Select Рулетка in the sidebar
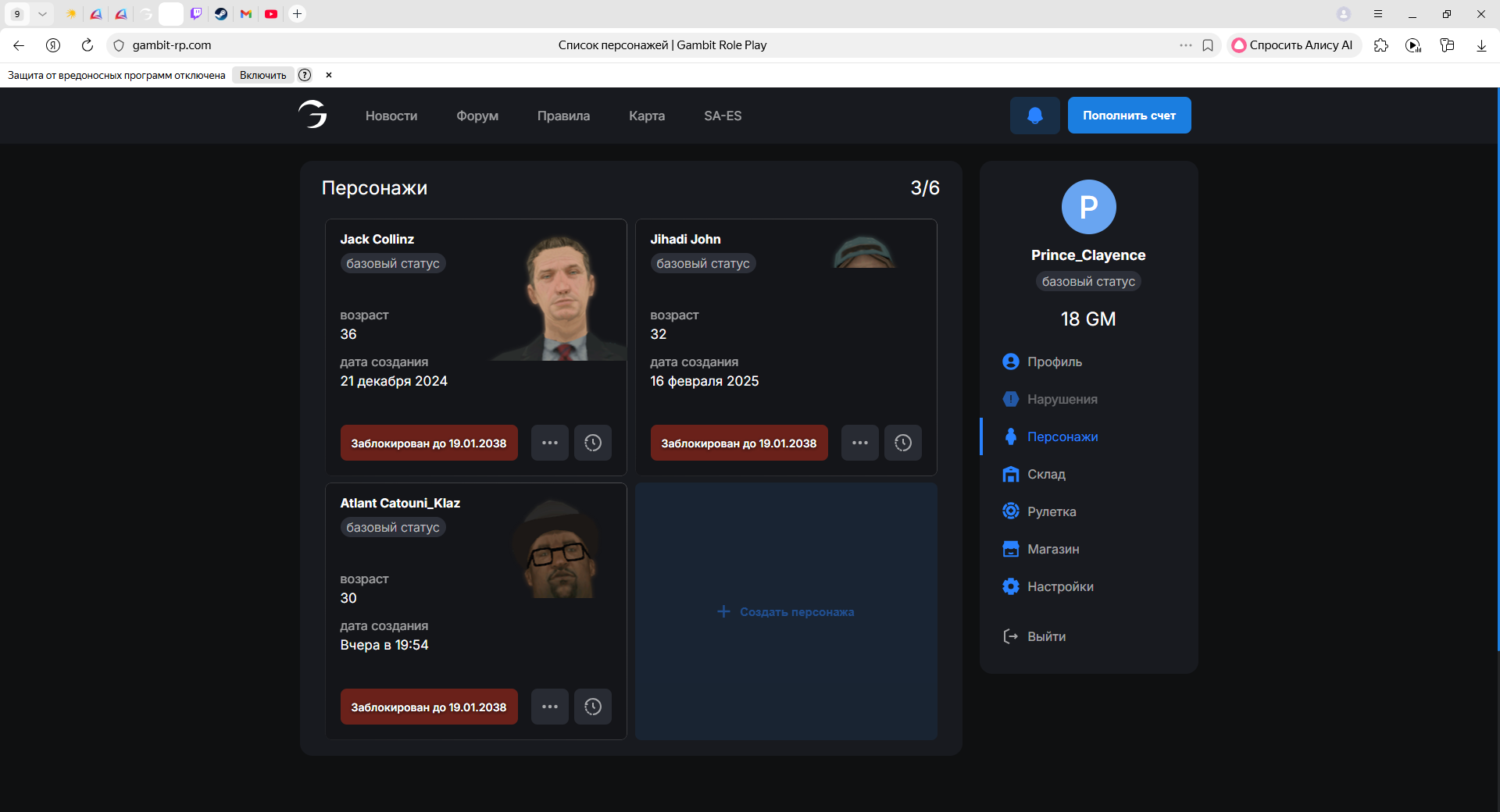 click(x=1051, y=511)
